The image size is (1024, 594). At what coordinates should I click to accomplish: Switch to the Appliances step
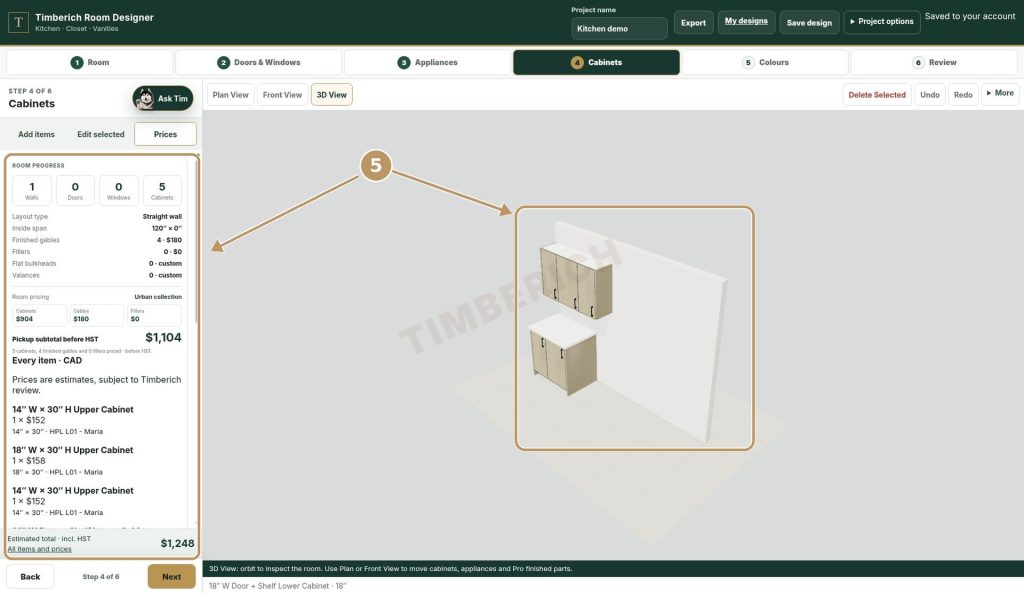click(427, 63)
